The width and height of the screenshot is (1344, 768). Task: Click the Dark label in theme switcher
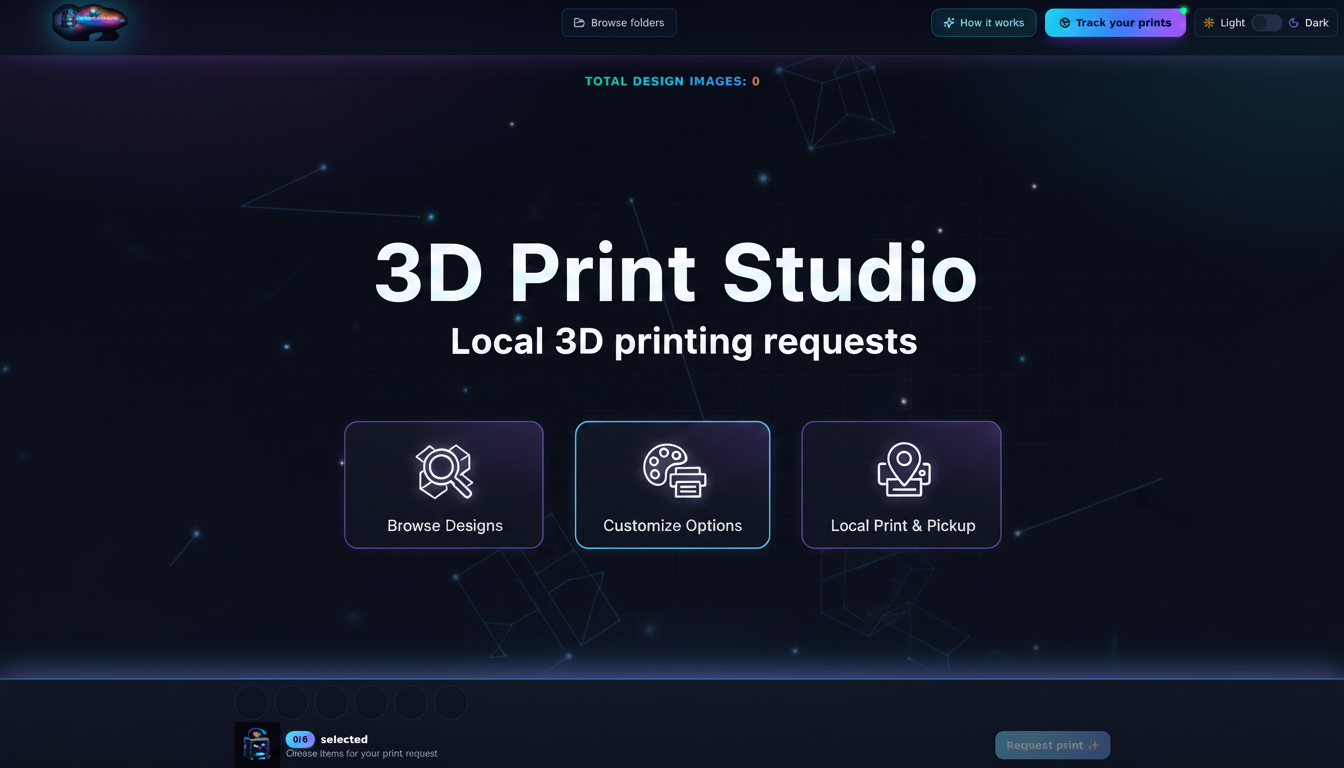(x=1317, y=23)
